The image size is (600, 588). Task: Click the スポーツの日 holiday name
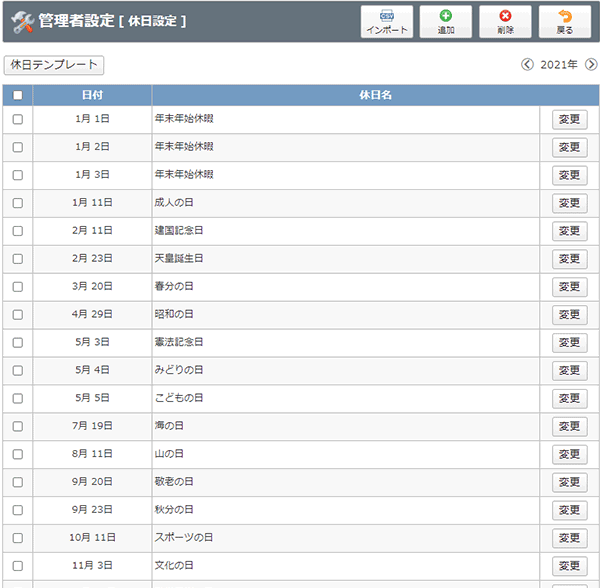pyautogui.click(x=184, y=538)
